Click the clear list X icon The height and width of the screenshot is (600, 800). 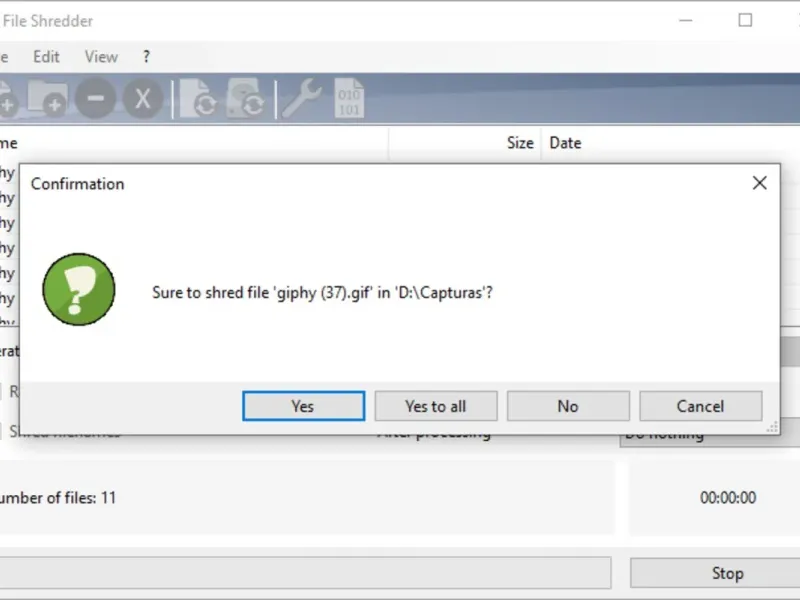(143, 98)
